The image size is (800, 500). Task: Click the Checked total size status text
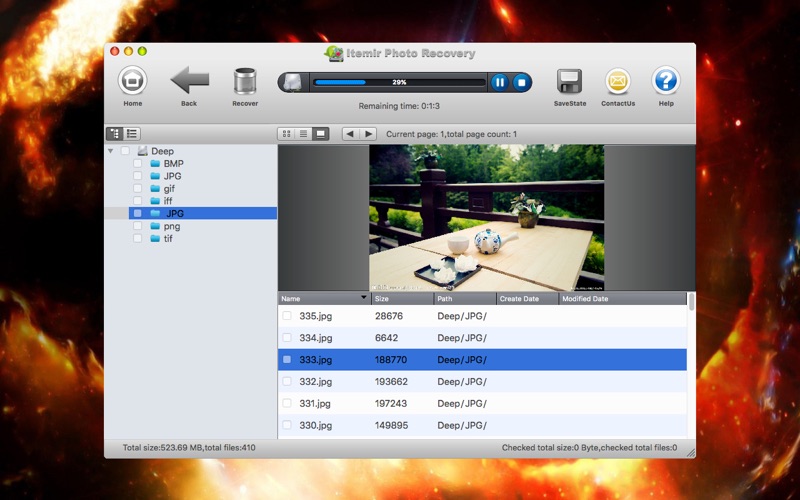[x=589, y=447]
